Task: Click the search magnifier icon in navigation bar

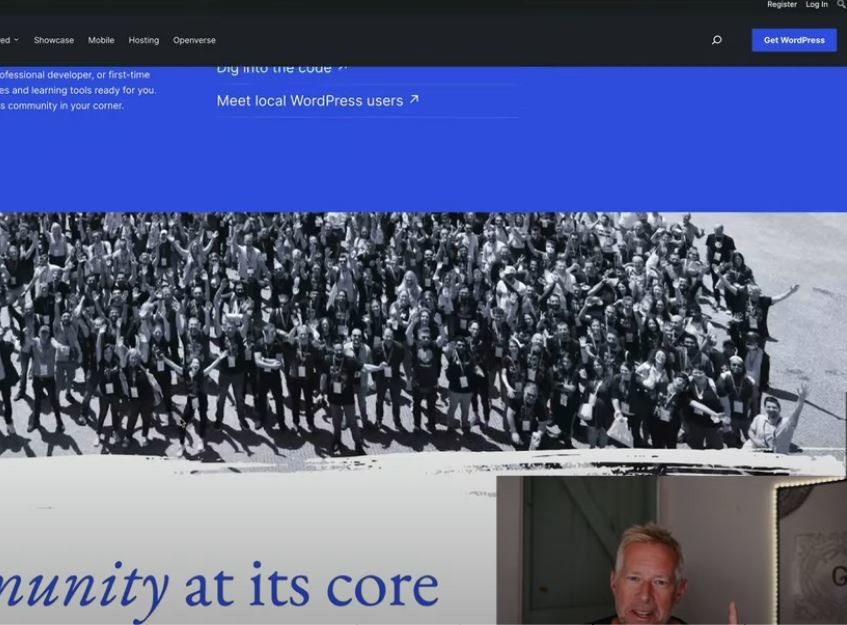Action: click(716, 40)
